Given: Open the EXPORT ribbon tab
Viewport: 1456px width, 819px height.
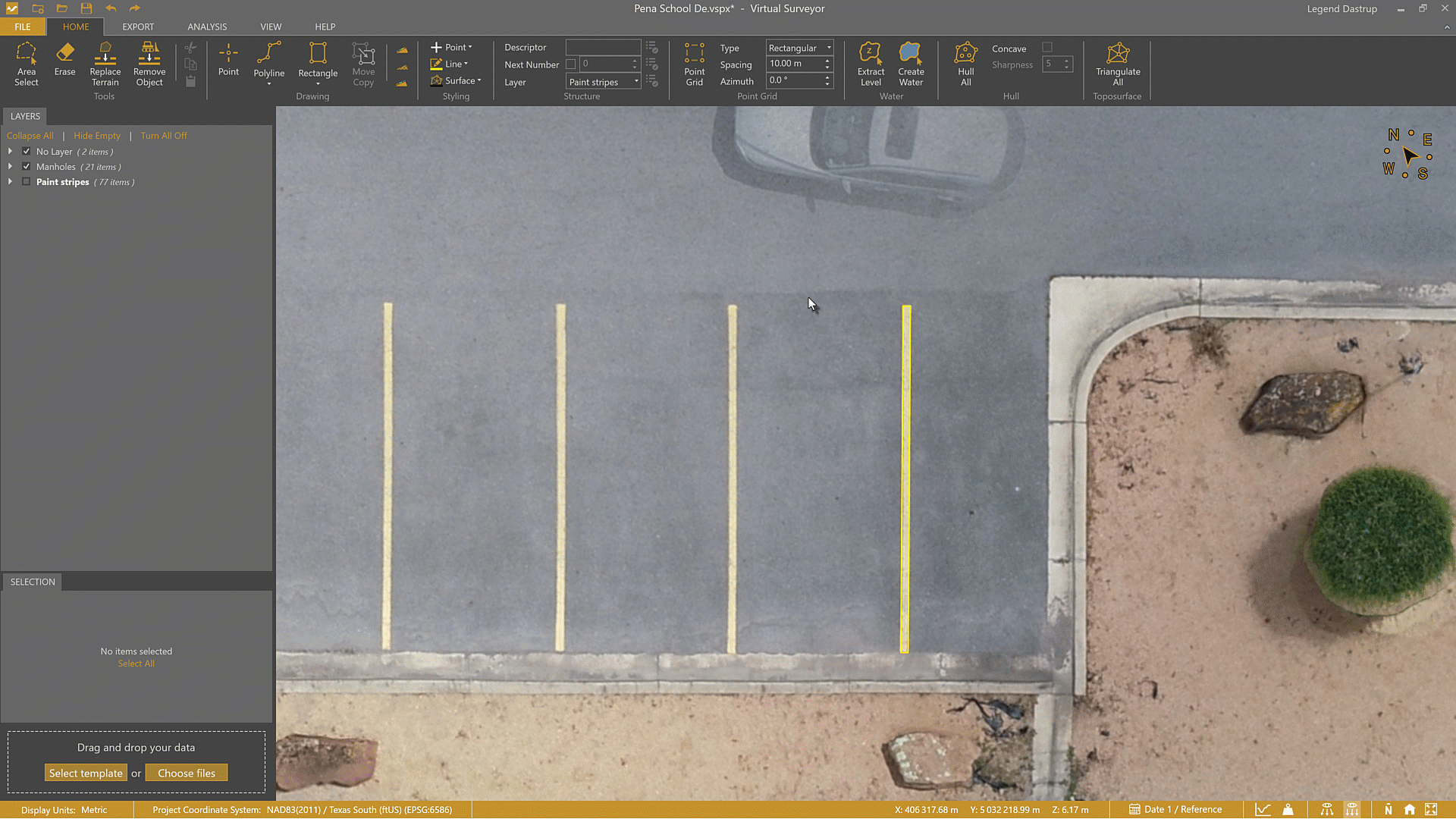Looking at the screenshot, I should [x=138, y=27].
